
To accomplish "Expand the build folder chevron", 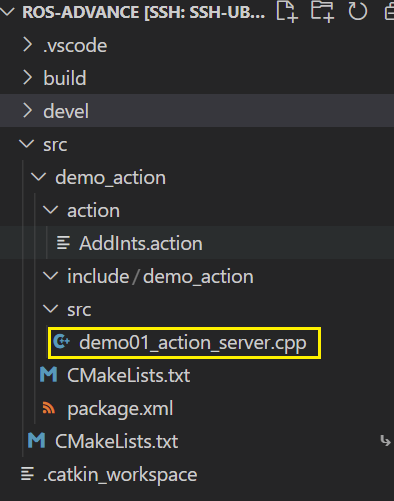I will point(28,78).
